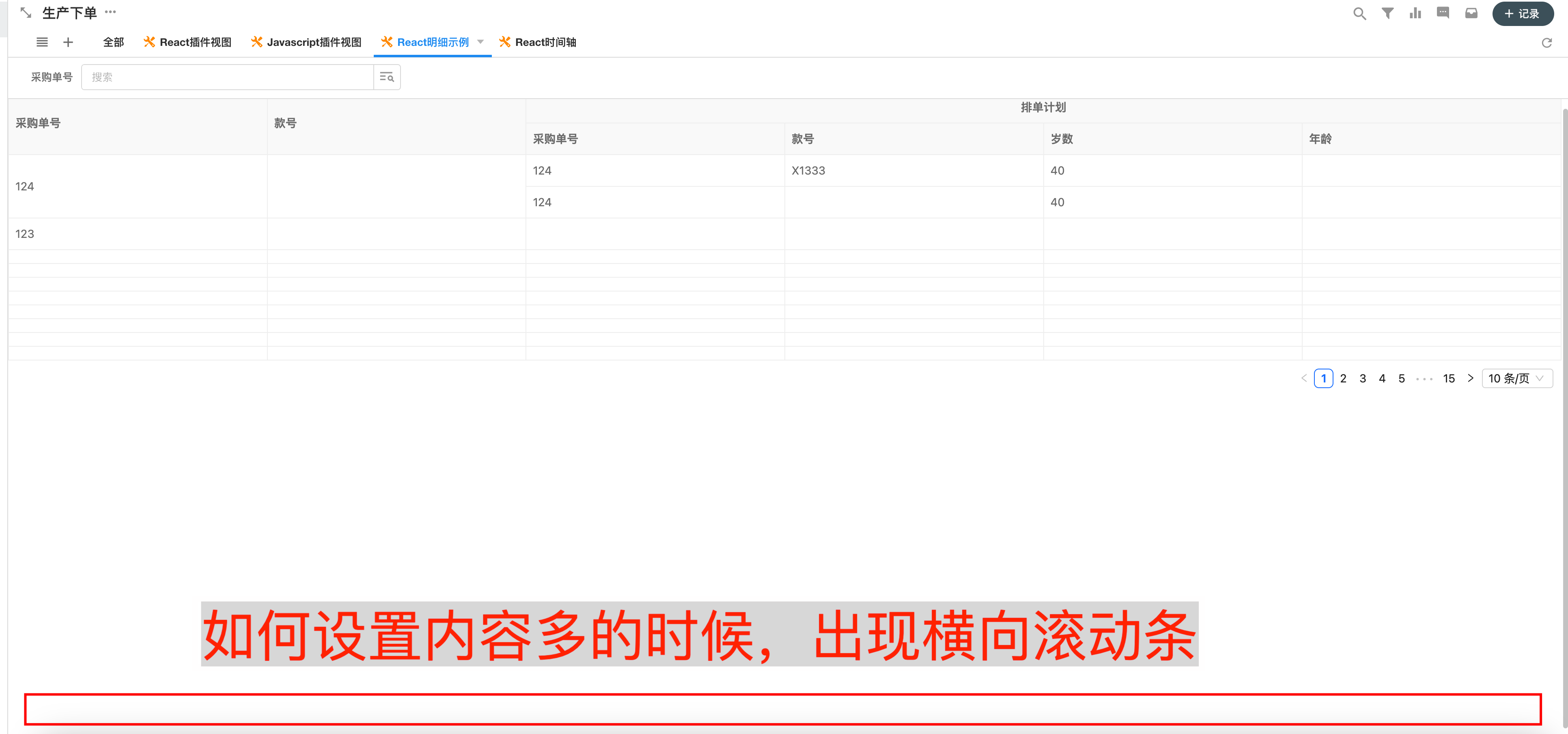The height and width of the screenshot is (734, 1568).
Task: Click the plus icon to add a view
Action: pos(68,42)
